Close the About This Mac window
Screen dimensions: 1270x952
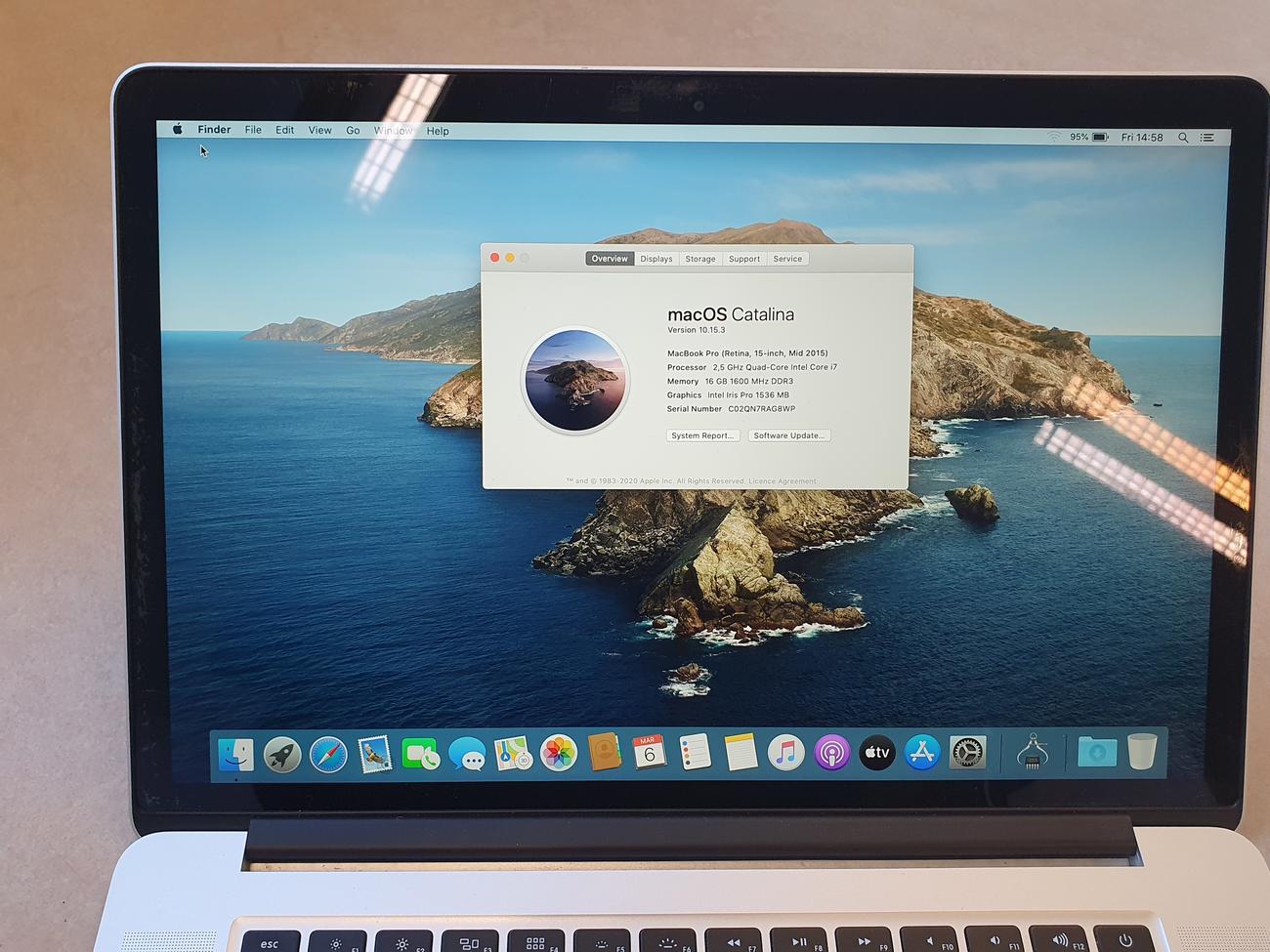(494, 258)
